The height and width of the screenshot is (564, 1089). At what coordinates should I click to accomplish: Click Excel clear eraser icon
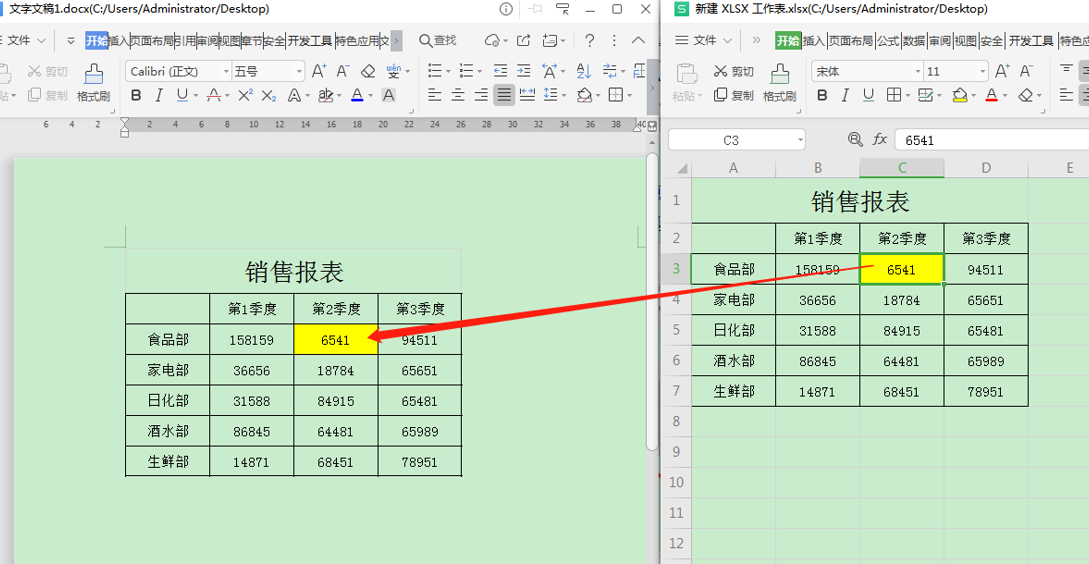[1024, 95]
